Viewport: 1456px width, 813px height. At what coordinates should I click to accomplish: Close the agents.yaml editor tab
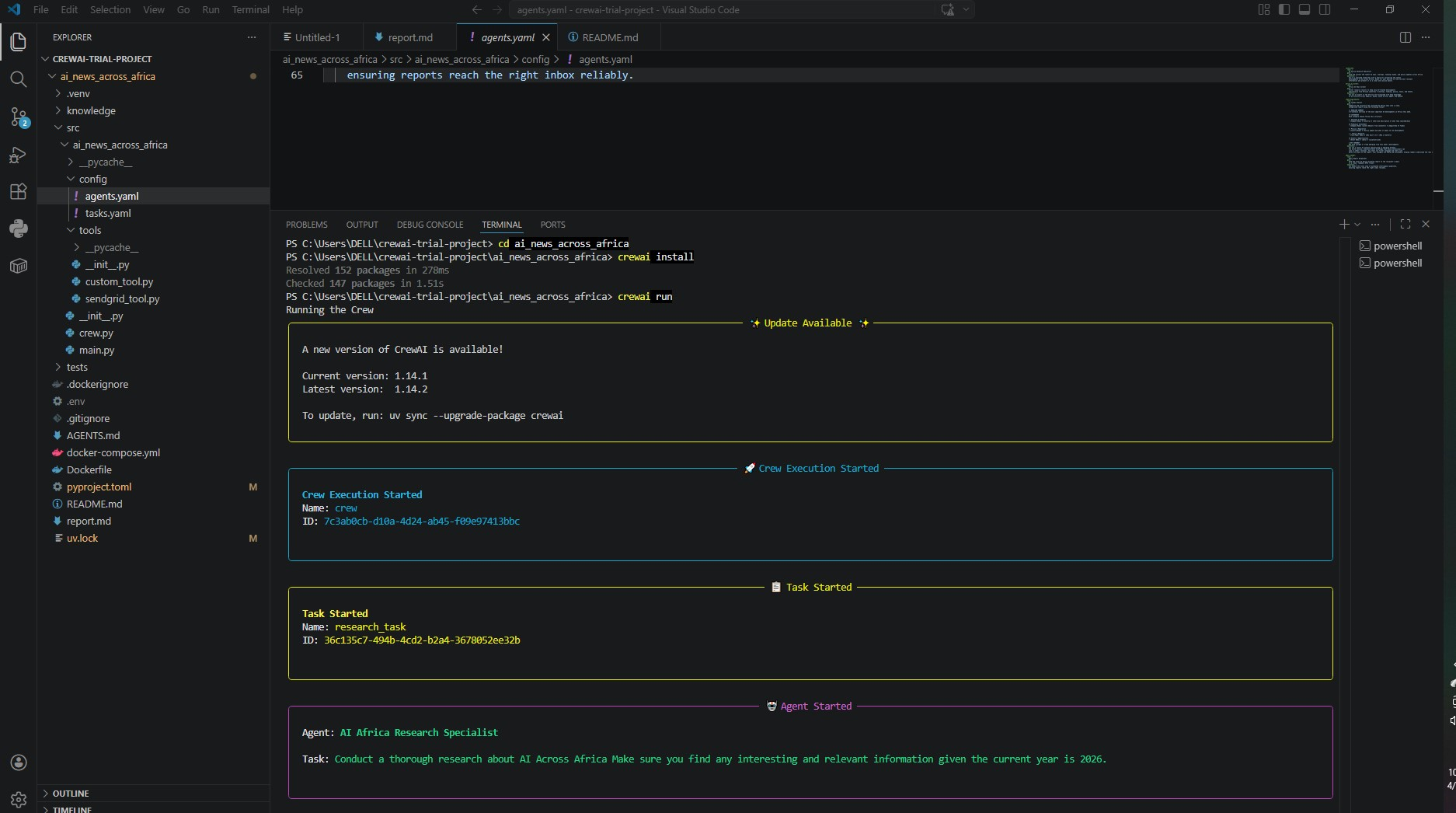pyautogui.click(x=546, y=37)
